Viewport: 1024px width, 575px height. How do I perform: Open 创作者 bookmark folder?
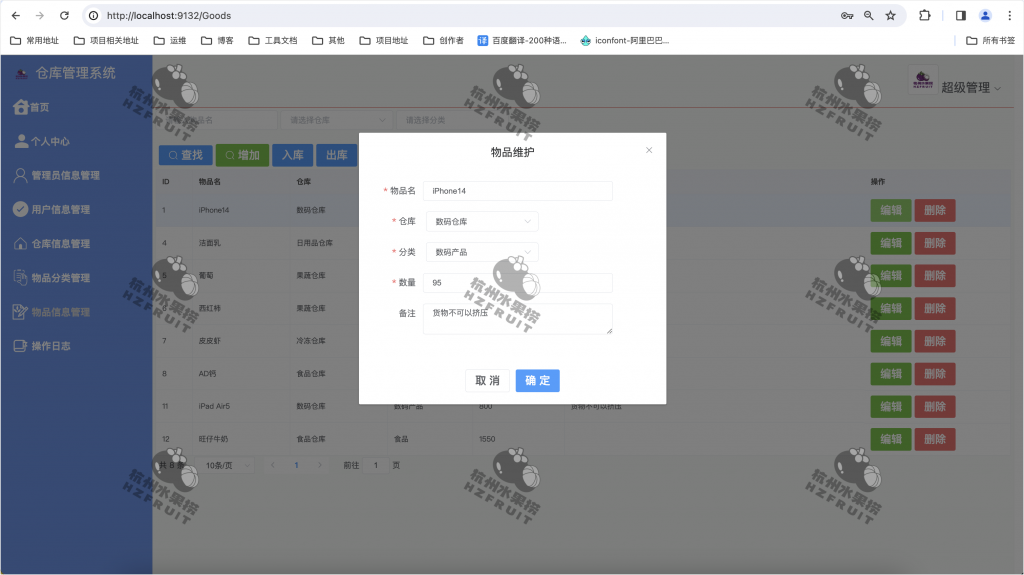[x=443, y=41]
